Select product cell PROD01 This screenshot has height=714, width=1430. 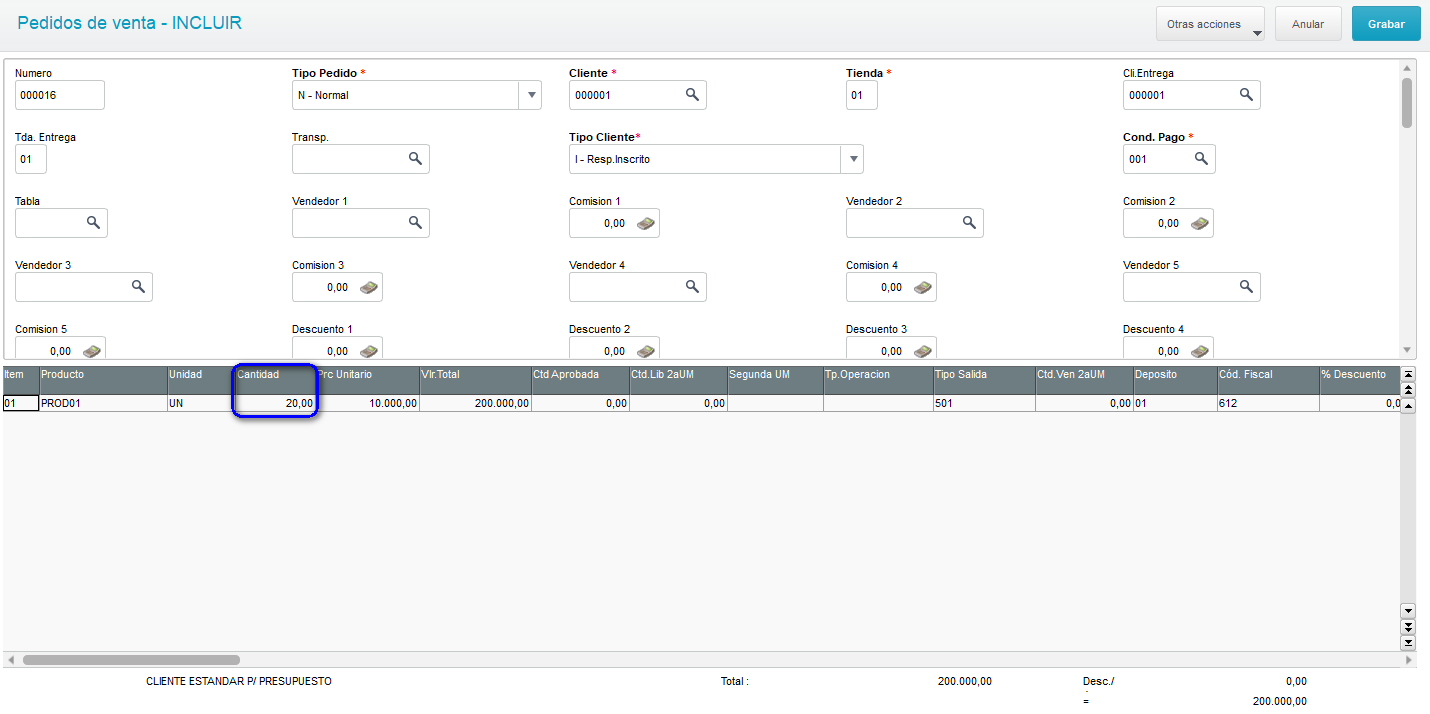[x=103, y=403]
